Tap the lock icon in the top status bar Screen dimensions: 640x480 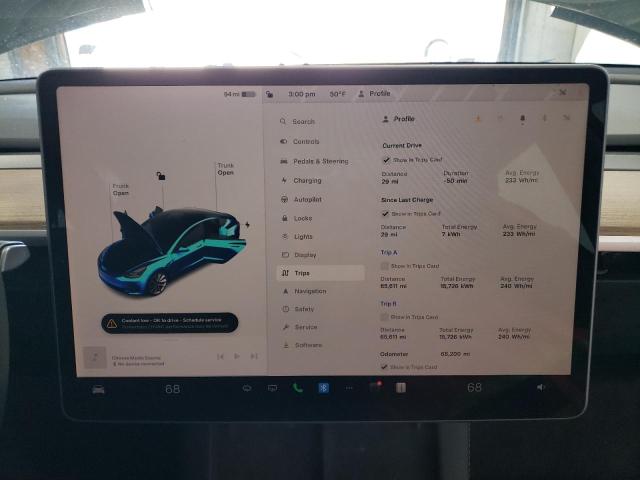point(269,94)
